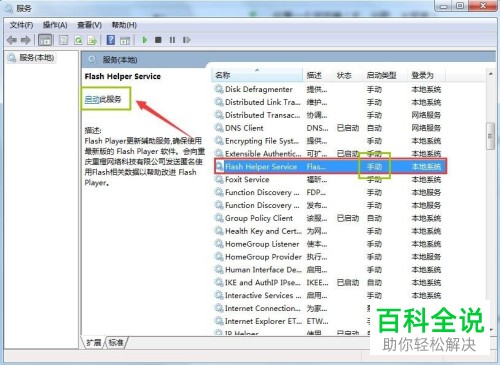Click the gear icon beside HomeGroup Provider
The image size is (500, 365).
pos(219,257)
